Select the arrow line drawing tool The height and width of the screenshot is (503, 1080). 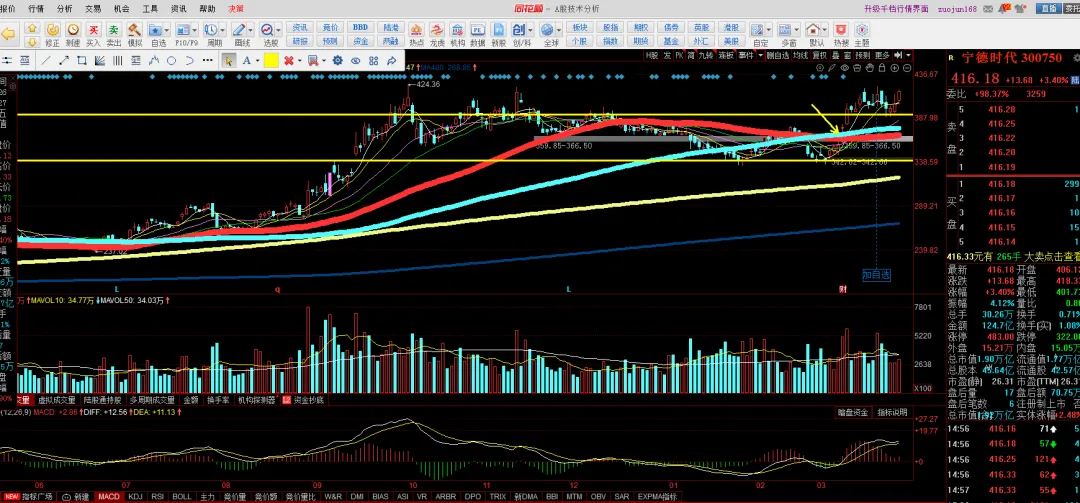pyautogui.click(x=63, y=61)
